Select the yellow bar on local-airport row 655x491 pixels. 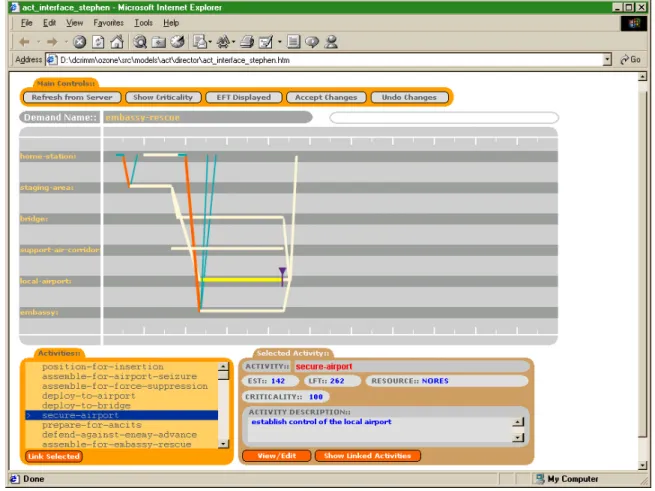click(x=241, y=280)
